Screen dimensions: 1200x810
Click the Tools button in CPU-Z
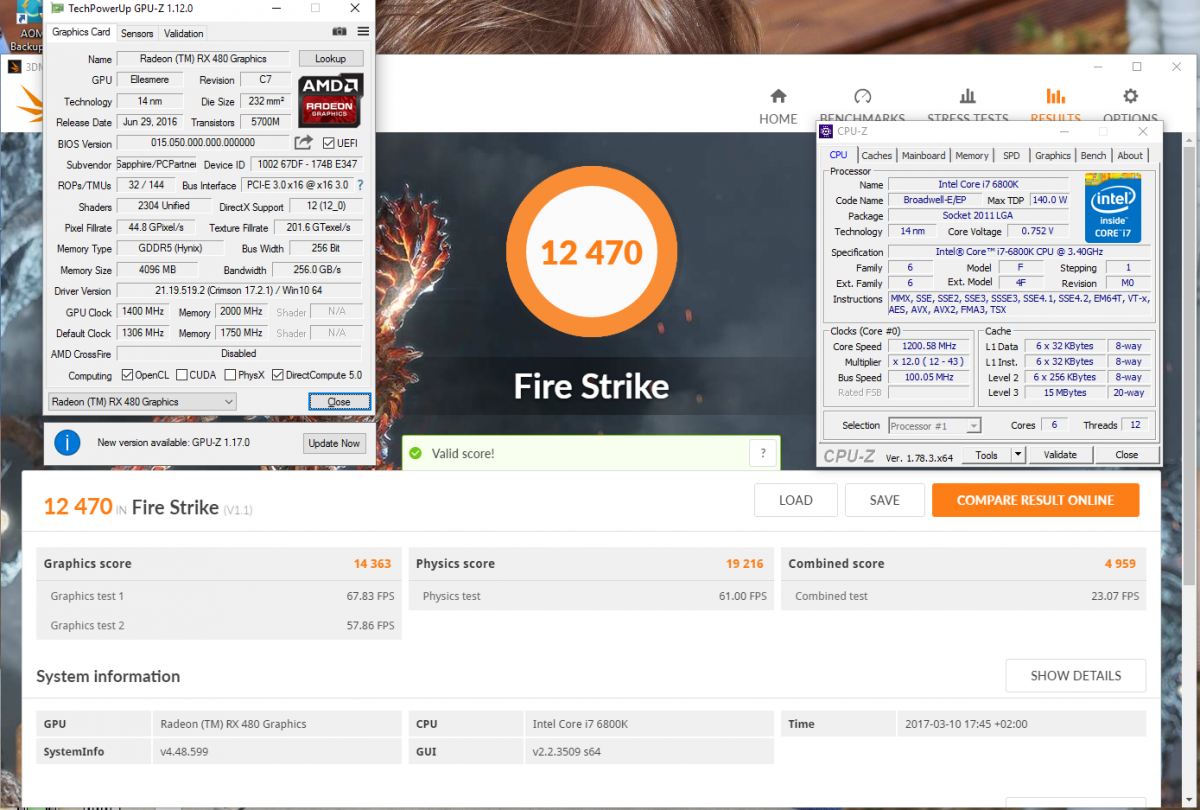(x=987, y=454)
